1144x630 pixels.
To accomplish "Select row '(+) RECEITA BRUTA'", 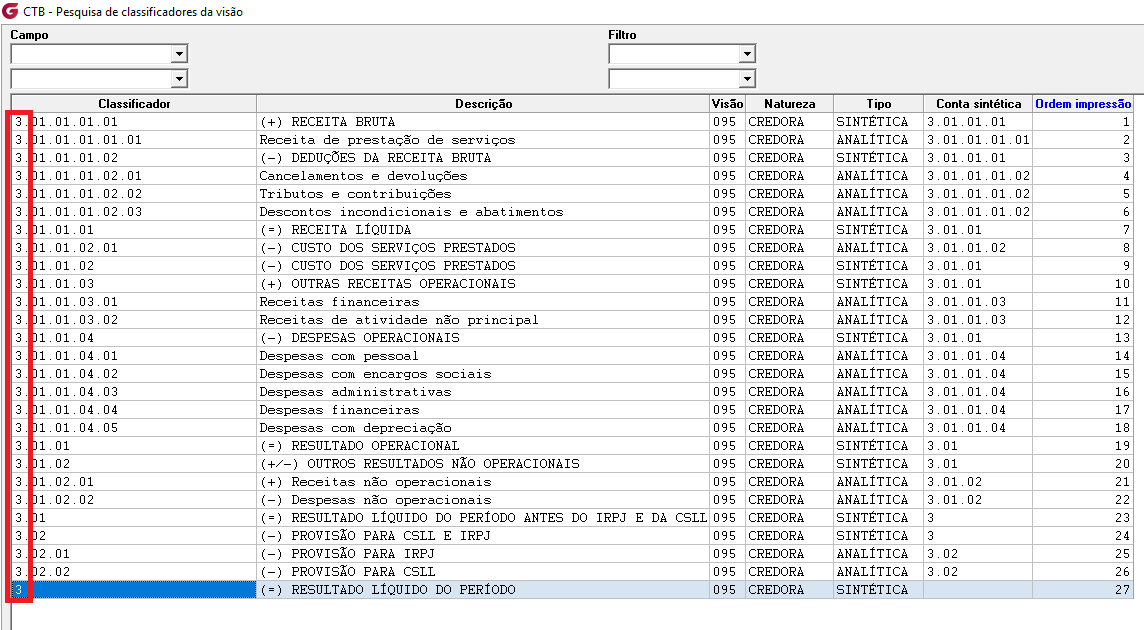I will click(572, 122).
